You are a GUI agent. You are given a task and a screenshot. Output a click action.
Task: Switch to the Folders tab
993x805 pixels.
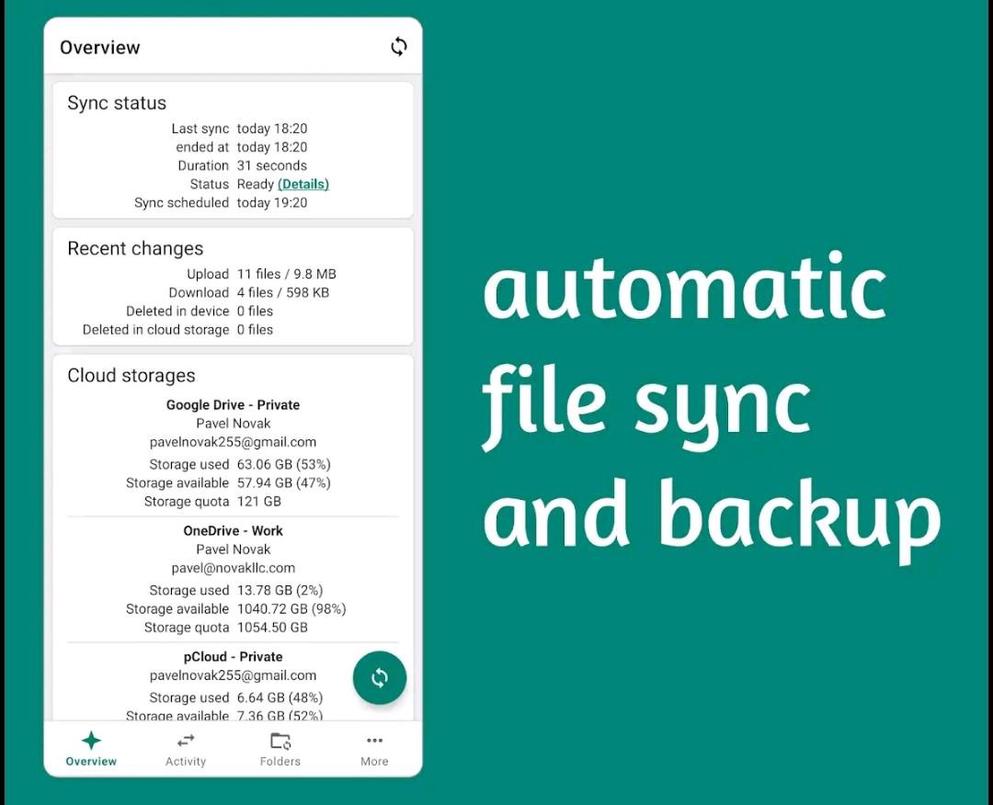click(x=280, y=749)
